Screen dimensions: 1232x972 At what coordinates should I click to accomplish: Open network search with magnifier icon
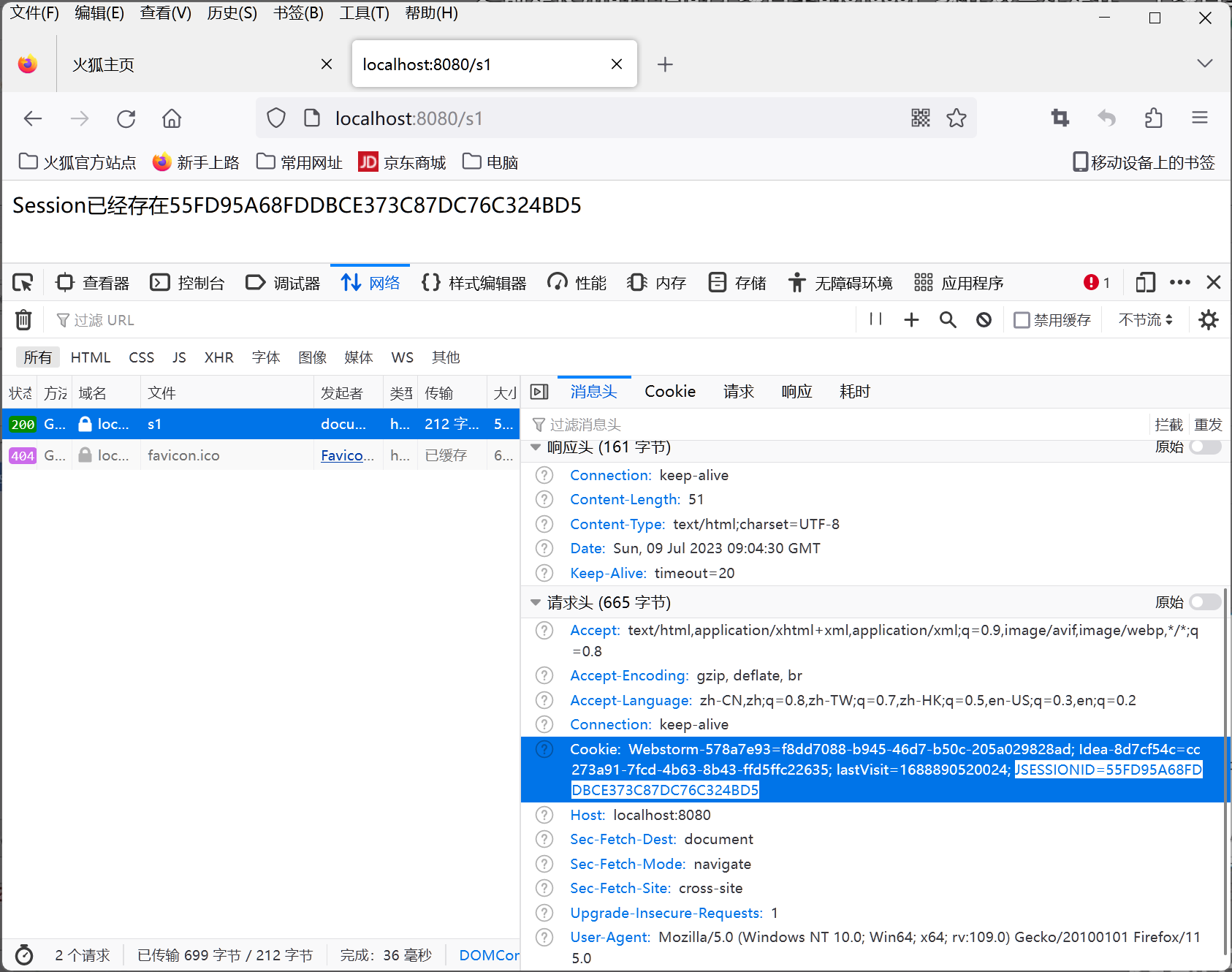pos(948,320)
